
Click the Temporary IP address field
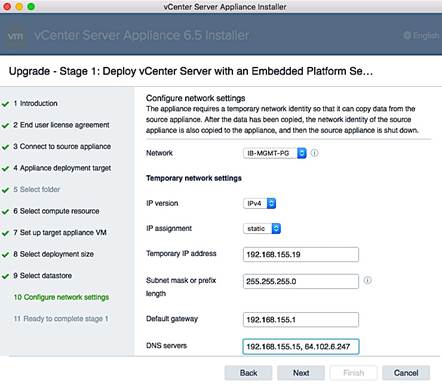tap(301, 255)
